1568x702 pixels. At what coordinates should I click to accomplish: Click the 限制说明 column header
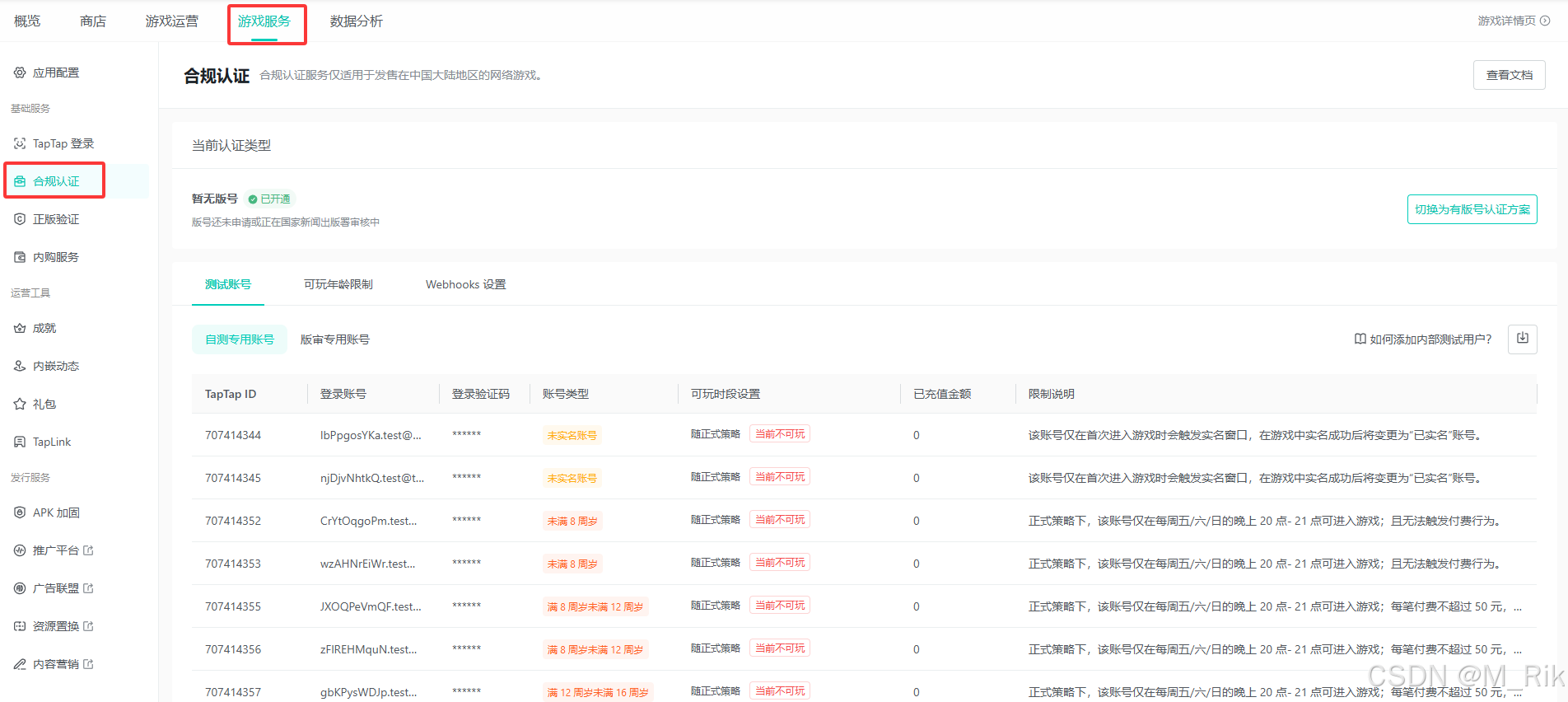tap(1052, 394)
